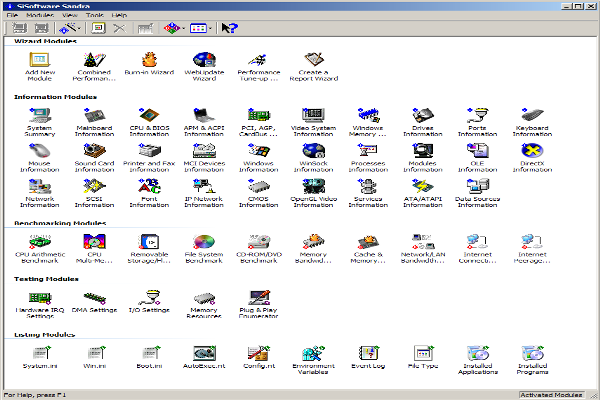Open the Help menu
Image resolution: width=600 pixels, height=400 pixels.
(119, 15)
